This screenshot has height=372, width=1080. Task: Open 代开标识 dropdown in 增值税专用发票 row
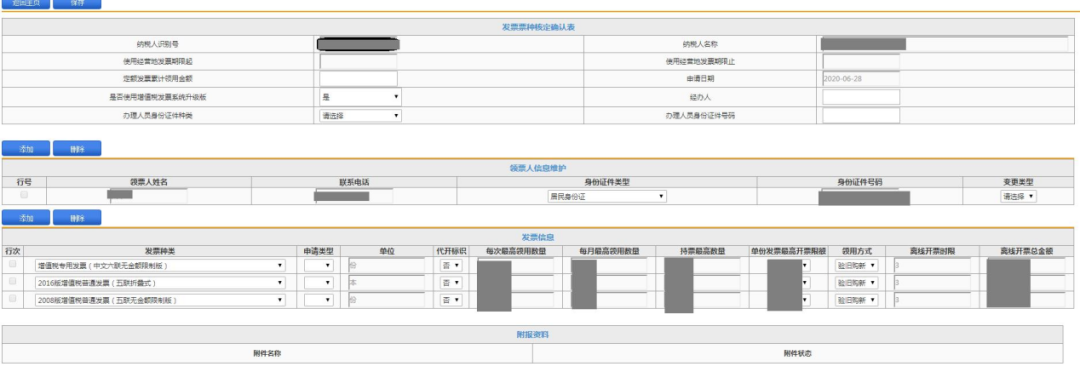(x=451, y=265)
